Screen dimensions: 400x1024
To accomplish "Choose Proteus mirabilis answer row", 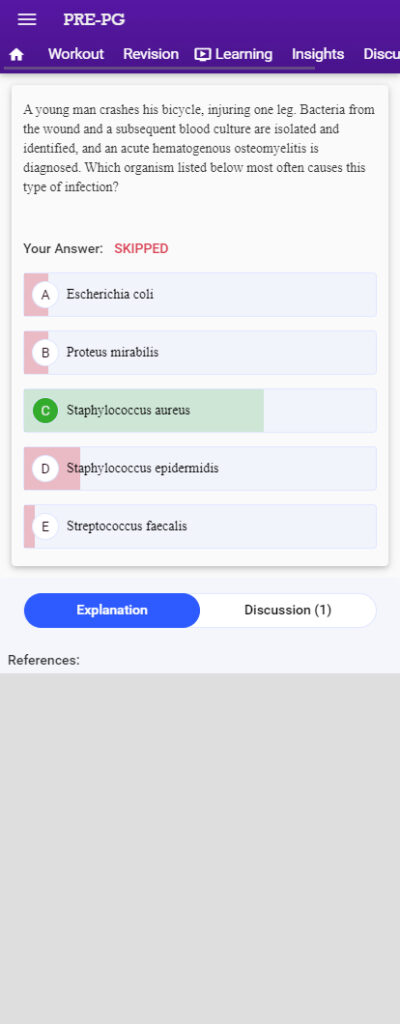I will pyautogui.click(x=200, y=353).
